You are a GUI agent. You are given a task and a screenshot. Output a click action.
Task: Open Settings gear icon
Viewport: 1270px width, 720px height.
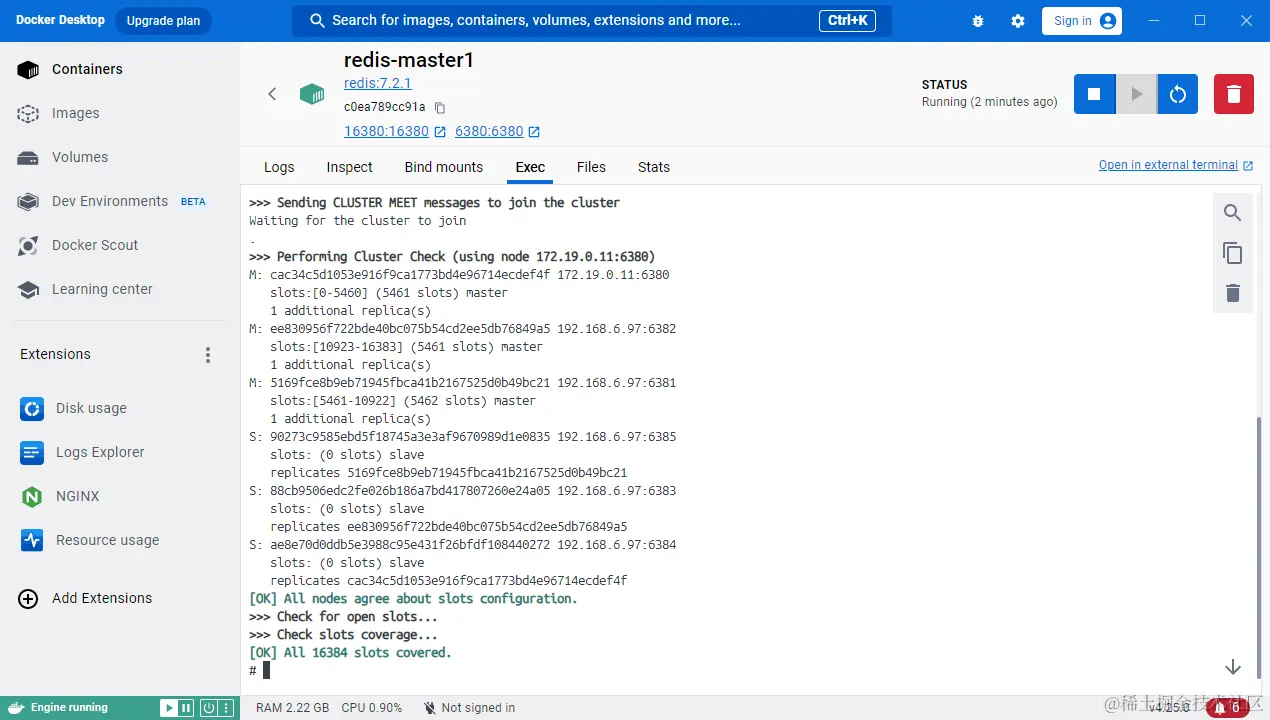point(1018,21)
